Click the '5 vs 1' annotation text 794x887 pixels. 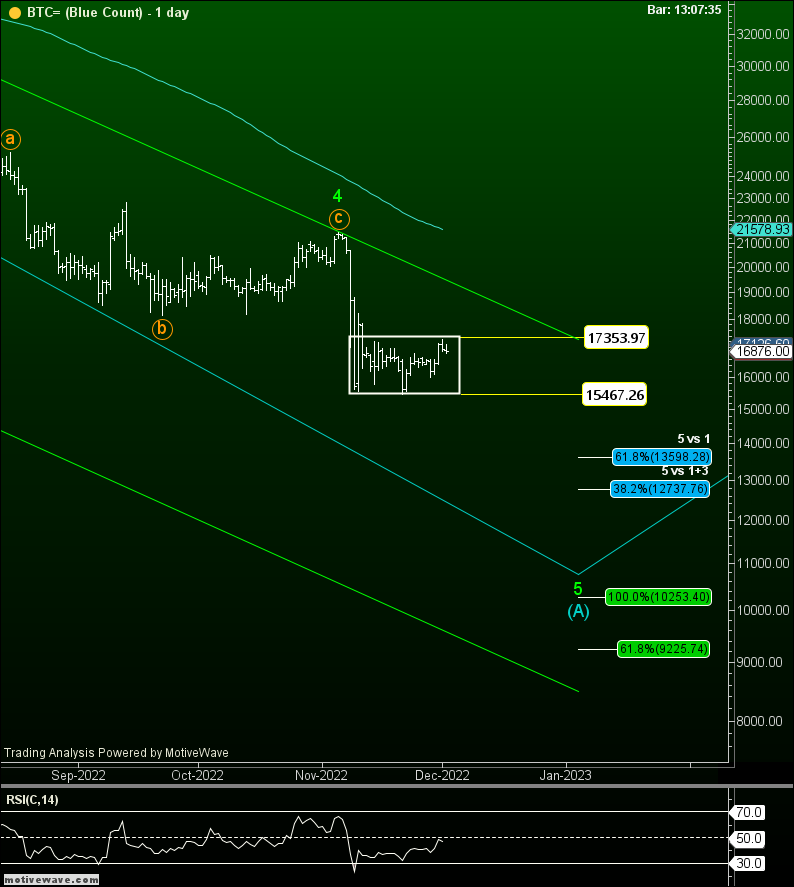coord(693,439)
